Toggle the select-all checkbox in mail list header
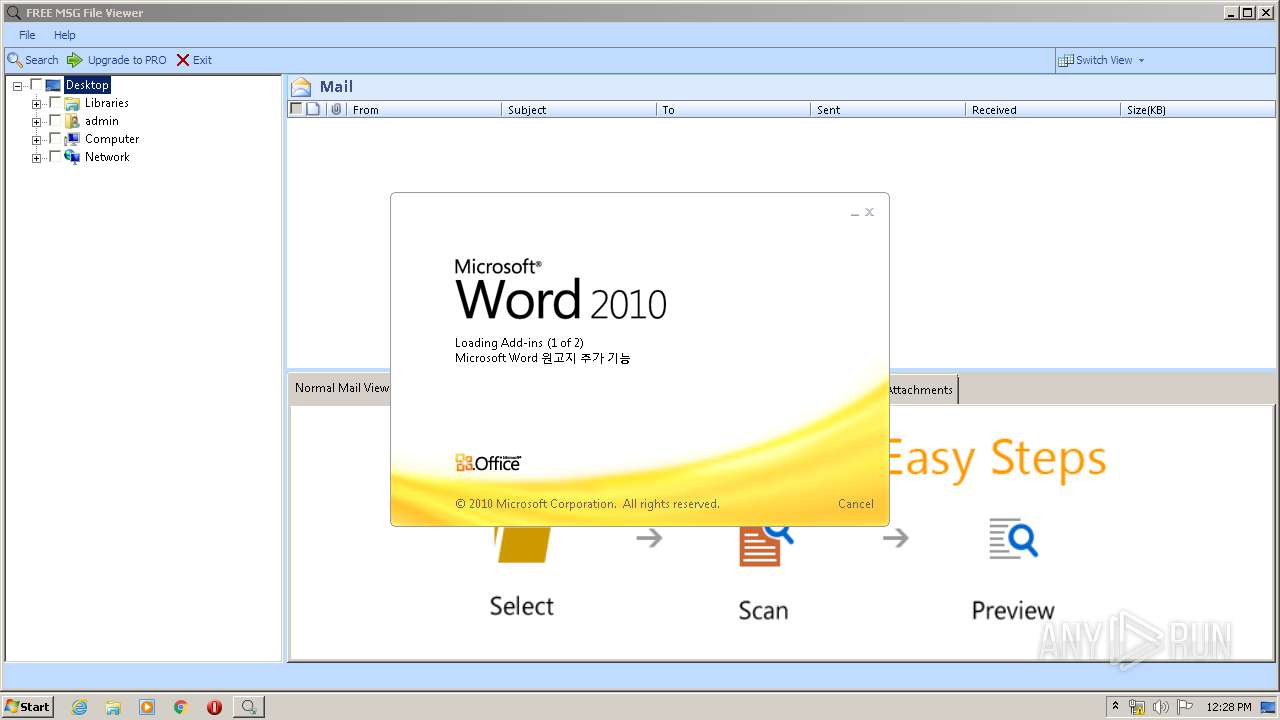The width and height of the screenshot is (1280, 720). coord(296,109)
